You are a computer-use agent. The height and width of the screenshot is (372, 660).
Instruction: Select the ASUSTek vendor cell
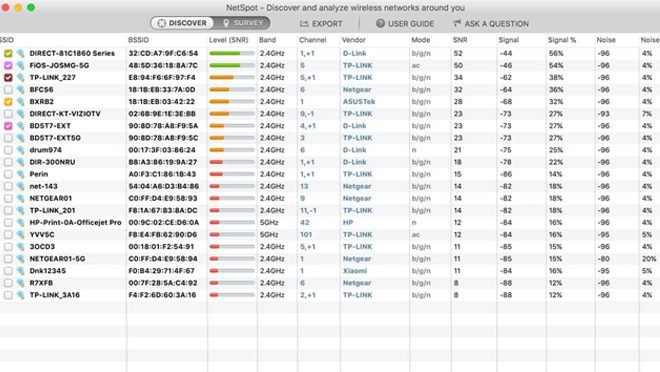(359, 102)
